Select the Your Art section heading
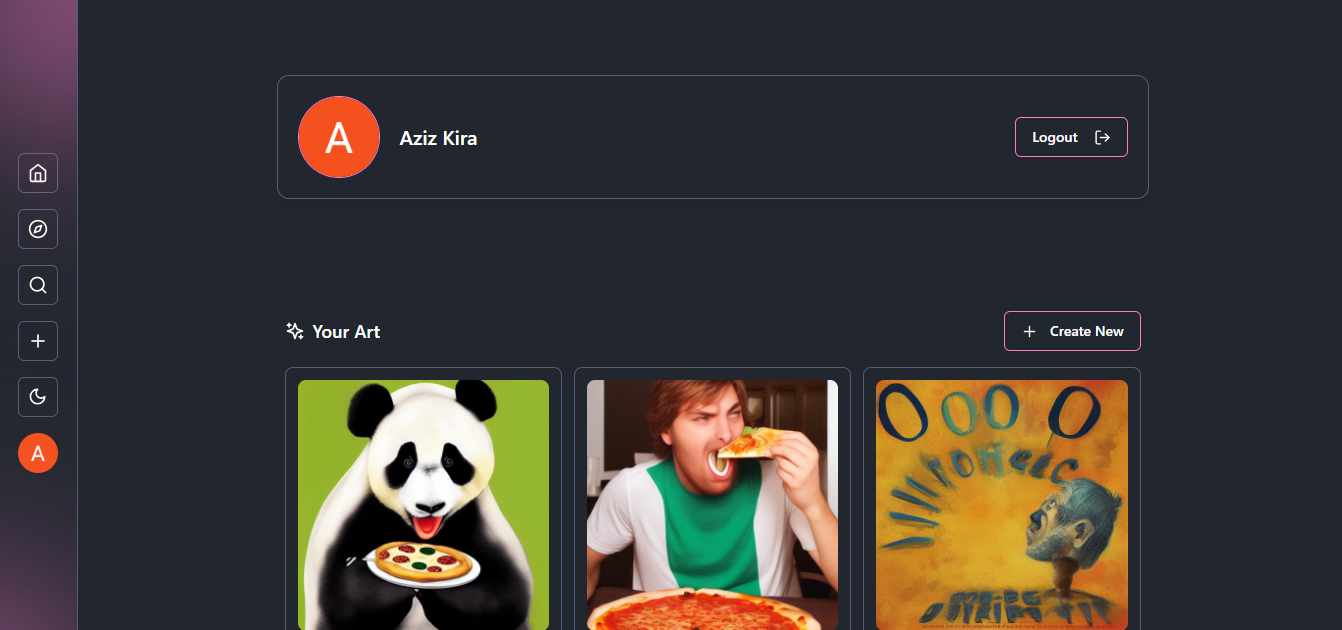 click(346, 332)
